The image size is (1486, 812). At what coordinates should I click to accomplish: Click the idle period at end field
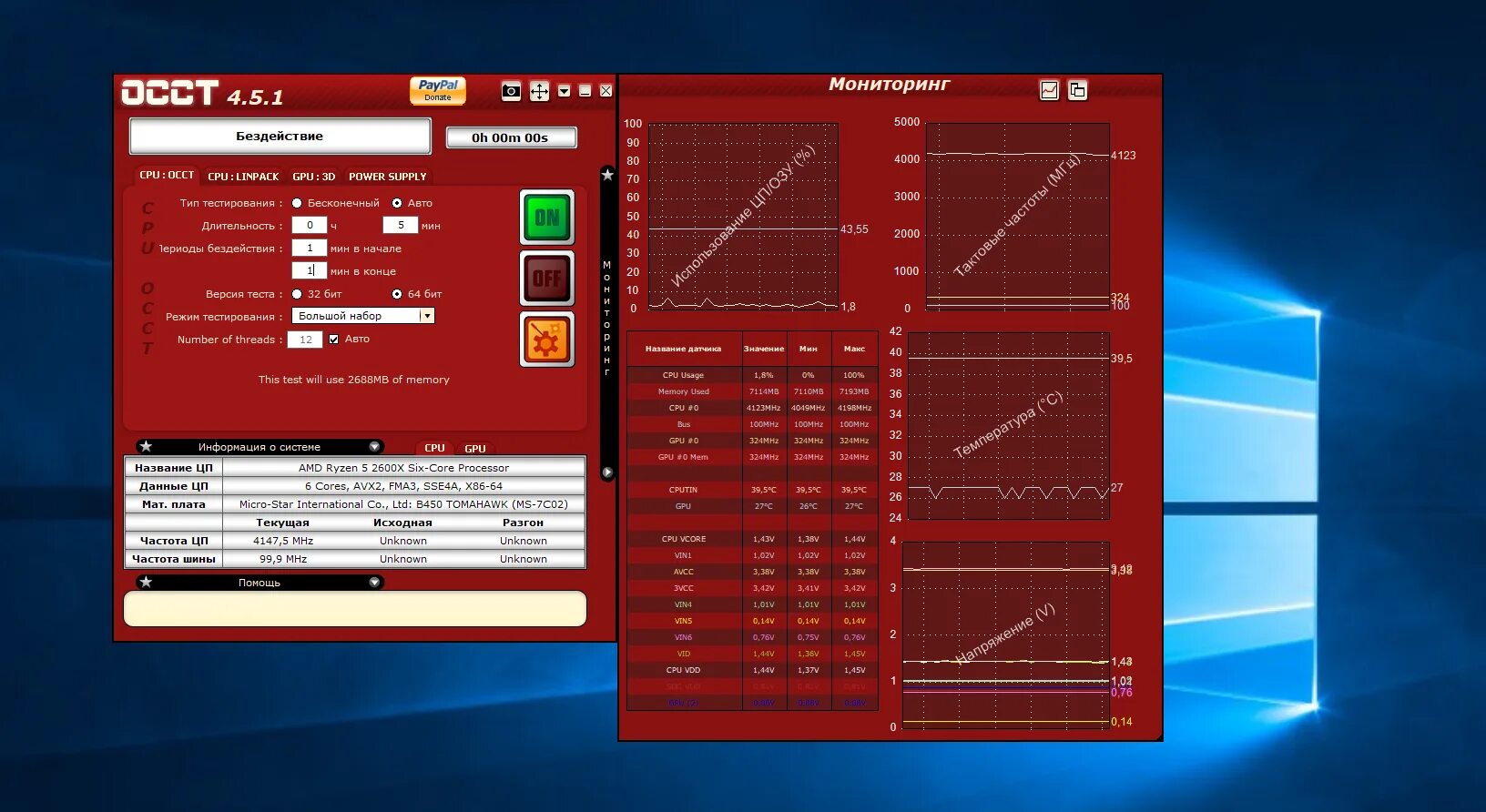click(x=310, y=270)
